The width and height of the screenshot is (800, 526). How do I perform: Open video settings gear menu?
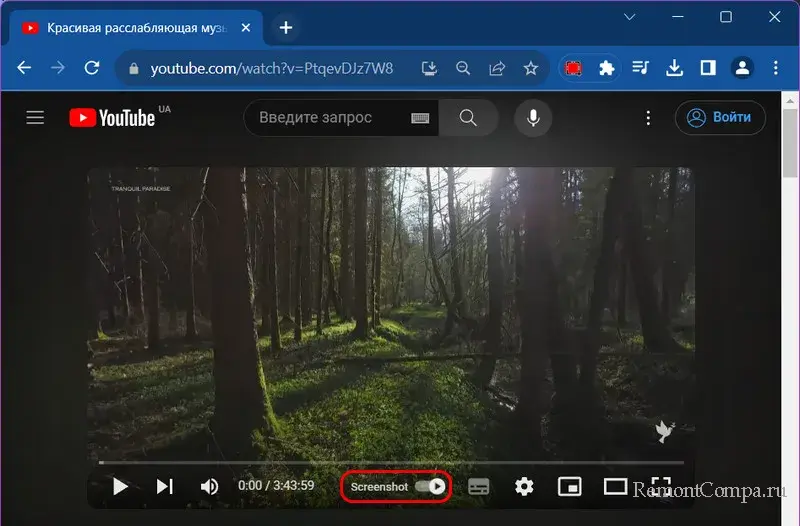pos(524,487)
